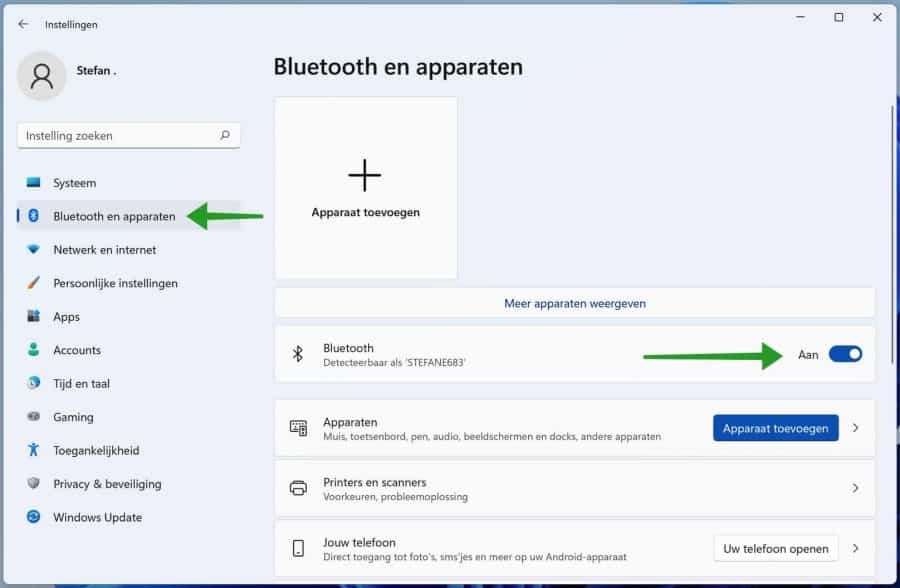Open Toegankelijkheid via its accessibility icon
This screenshot has height=588, width=900.
point(33,450)
